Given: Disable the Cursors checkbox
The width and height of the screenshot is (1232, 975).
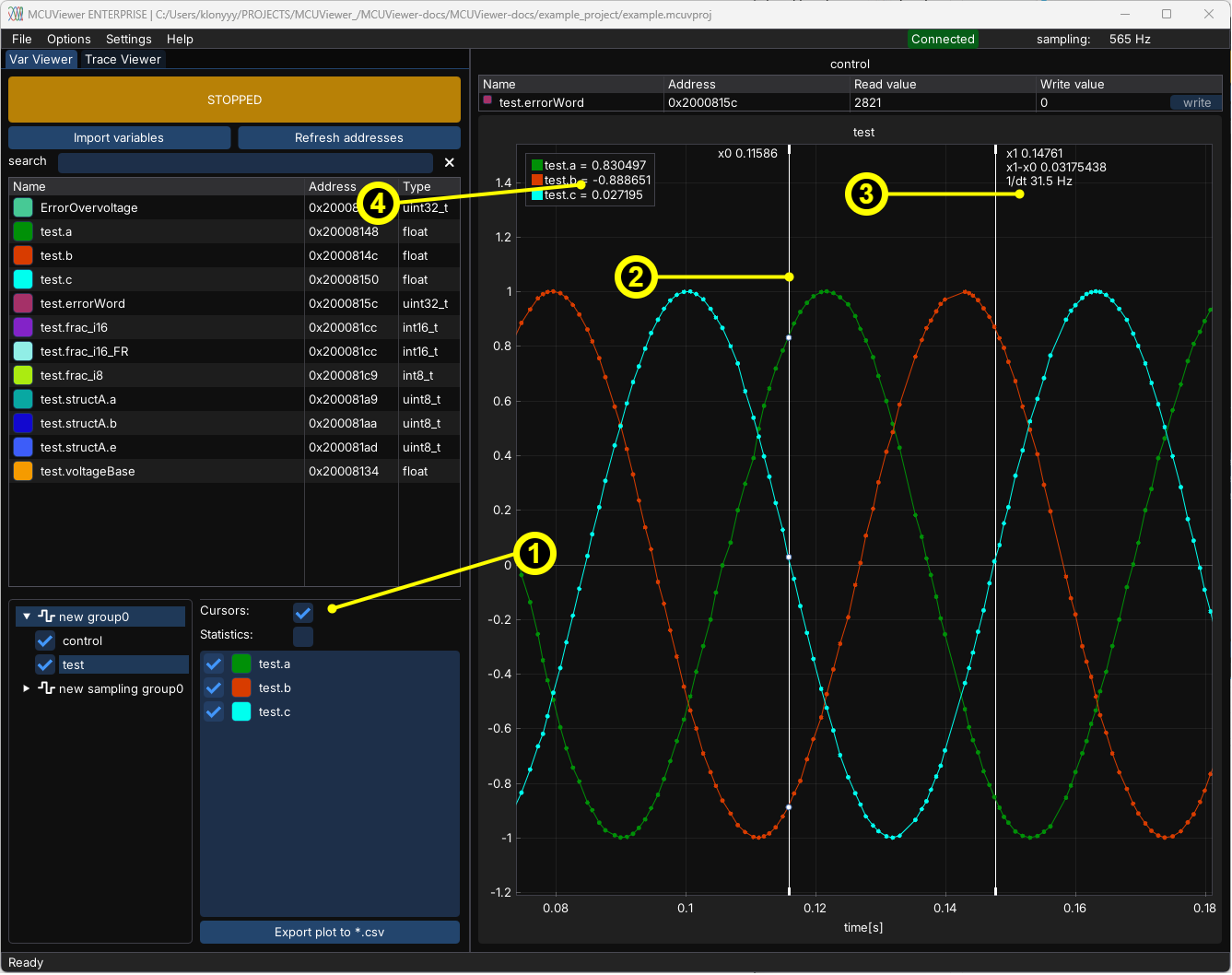Looking at the screenshot, I should 303,612.
